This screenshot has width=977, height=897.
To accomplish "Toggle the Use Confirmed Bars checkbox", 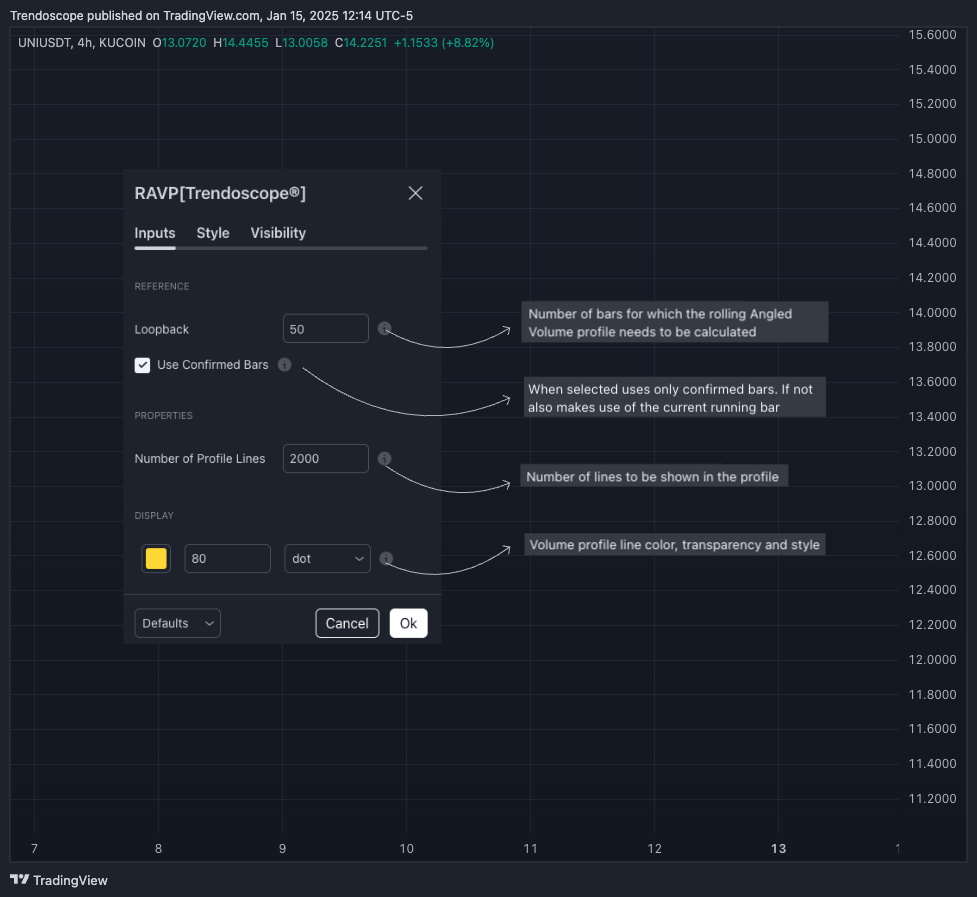I will click(x=143, y=365).
